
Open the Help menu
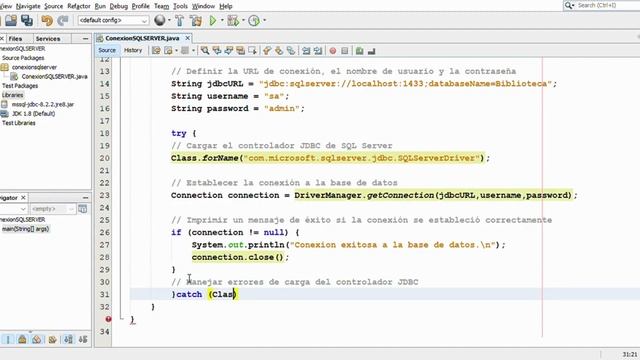click(226, 6)
